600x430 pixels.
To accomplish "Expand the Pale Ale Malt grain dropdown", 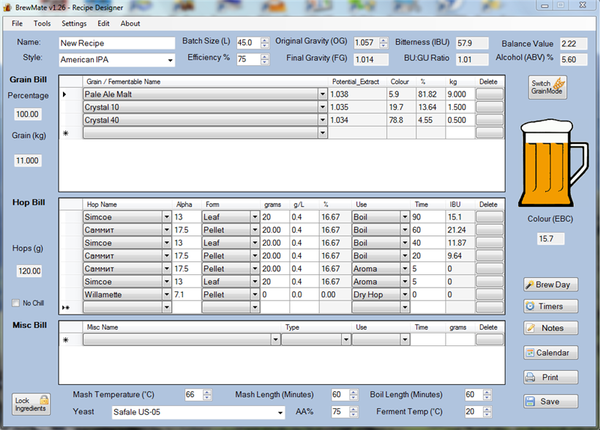I will (322, 94).
